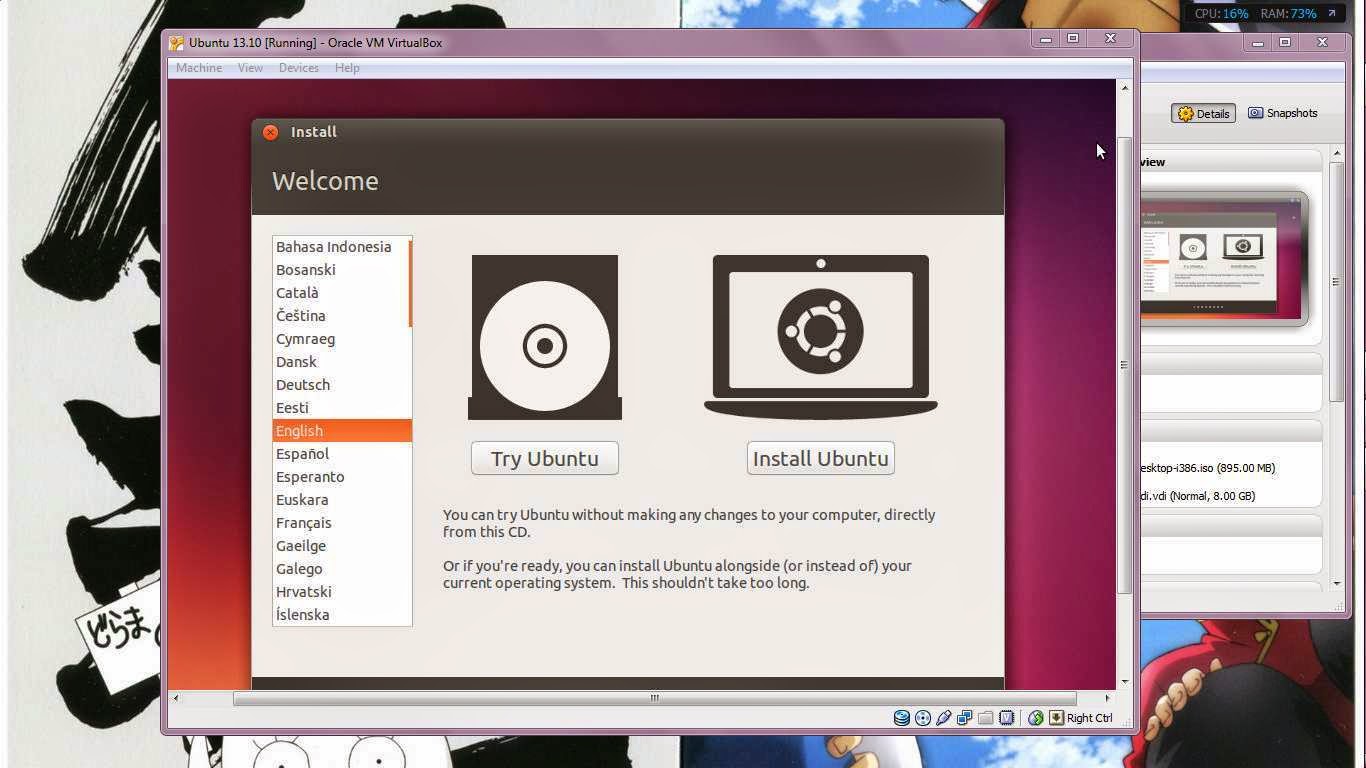1366x768 pixels.
Task: Open the View menu
Action: pos(250,68)
